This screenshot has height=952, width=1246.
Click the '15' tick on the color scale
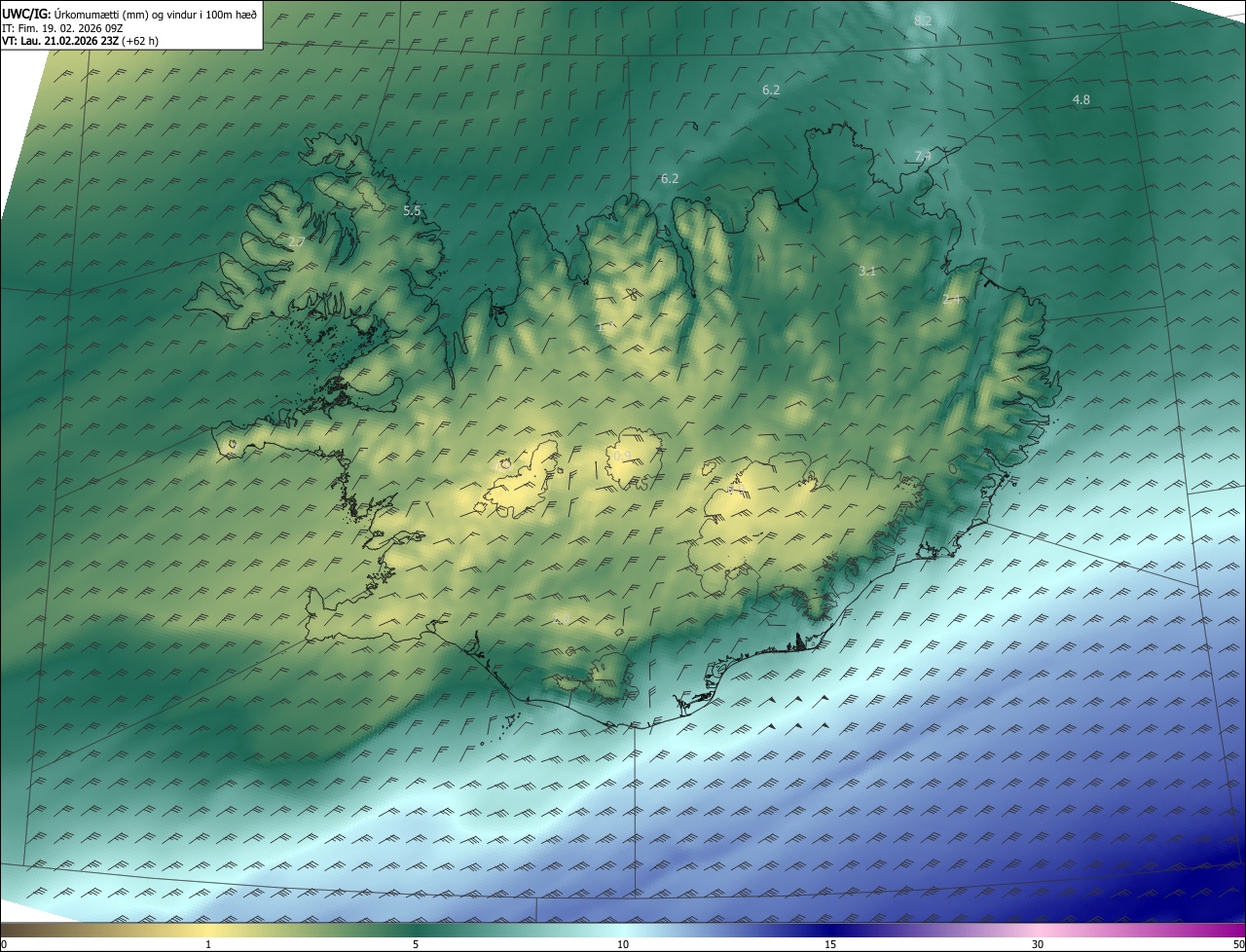point(830,945)
